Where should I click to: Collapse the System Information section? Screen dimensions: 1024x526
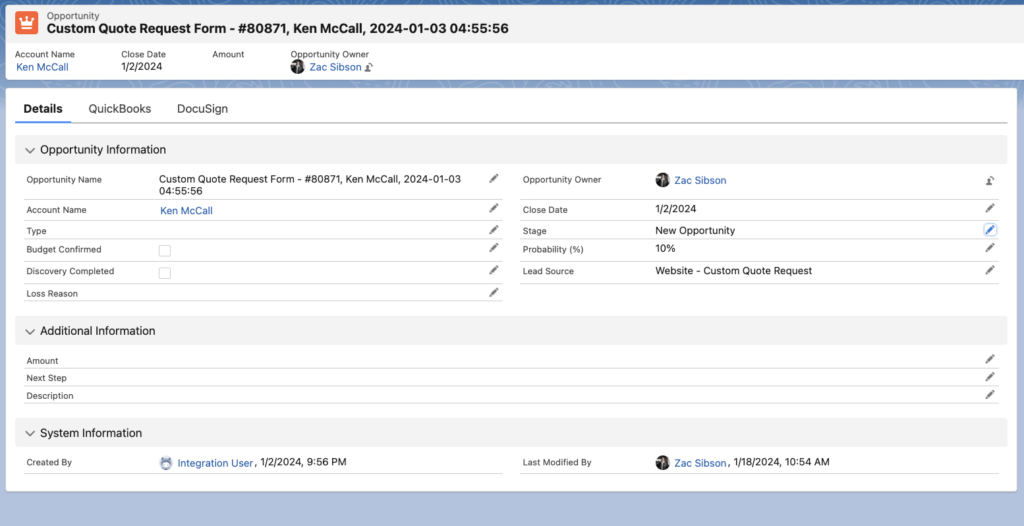click(x=29, y=433)
